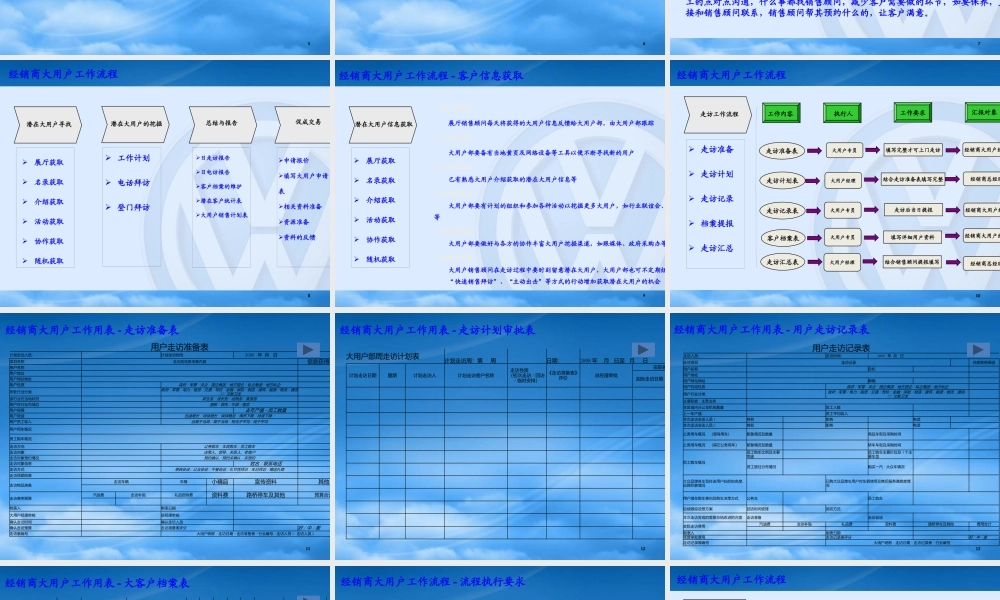Click the 走访记录表 oval
The image size is (1000, 600).
[x=781, y=210]
